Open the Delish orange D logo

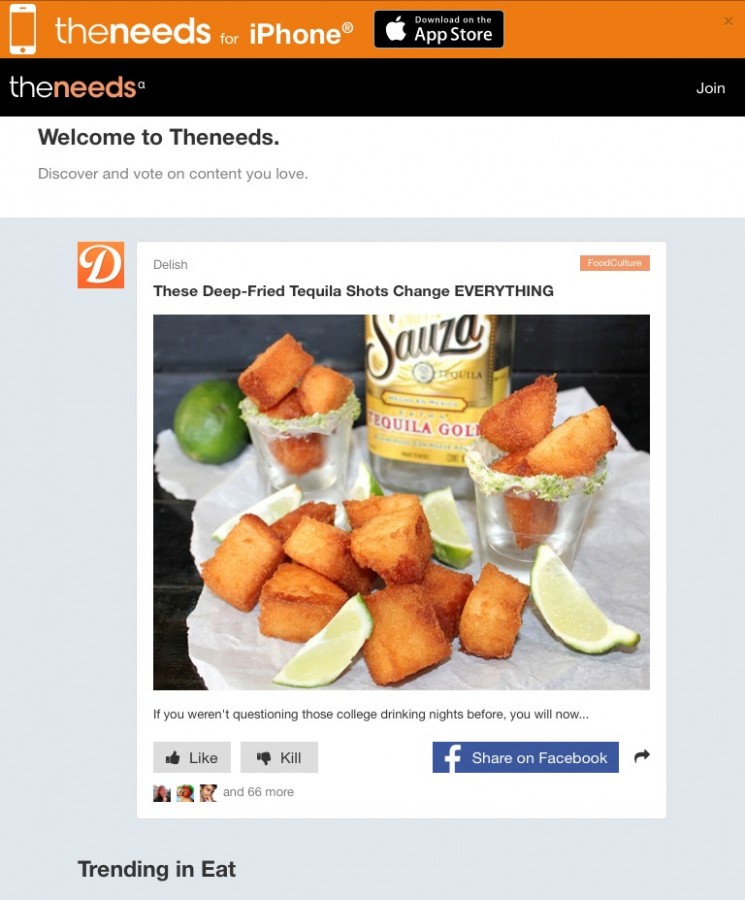click(x=101, y=265)
